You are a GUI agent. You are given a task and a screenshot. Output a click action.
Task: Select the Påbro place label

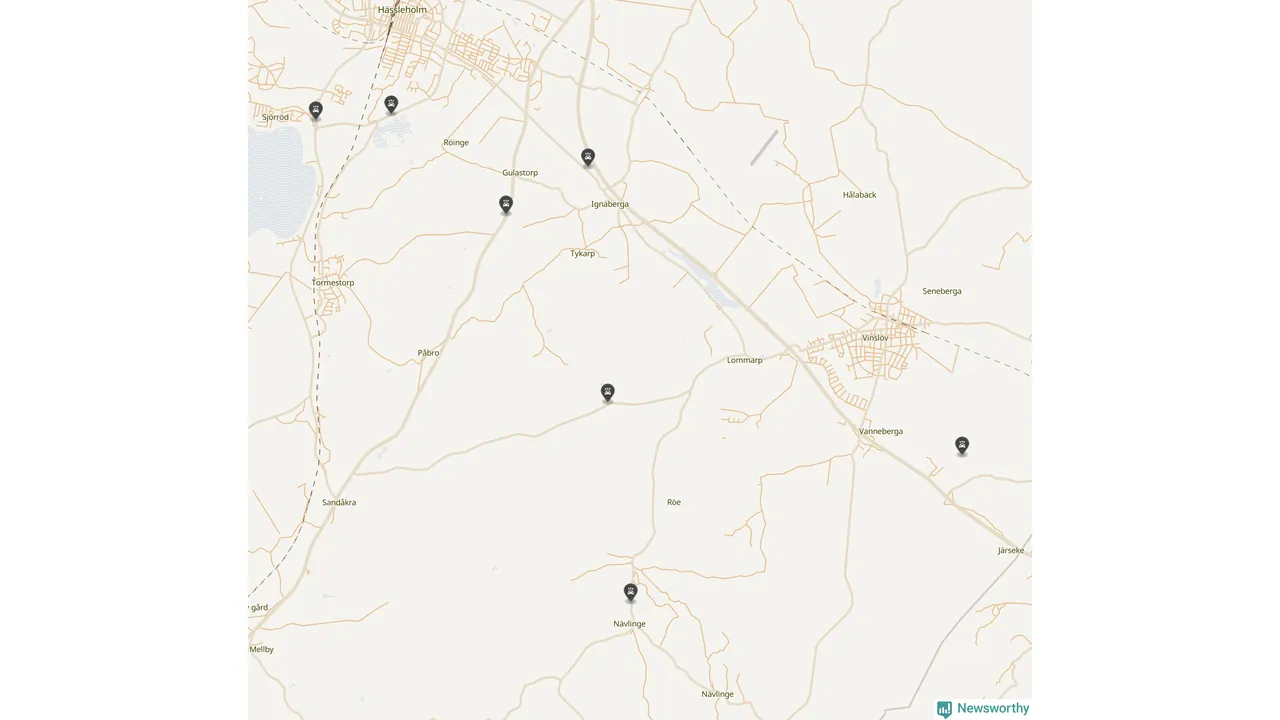click(428, 353)
